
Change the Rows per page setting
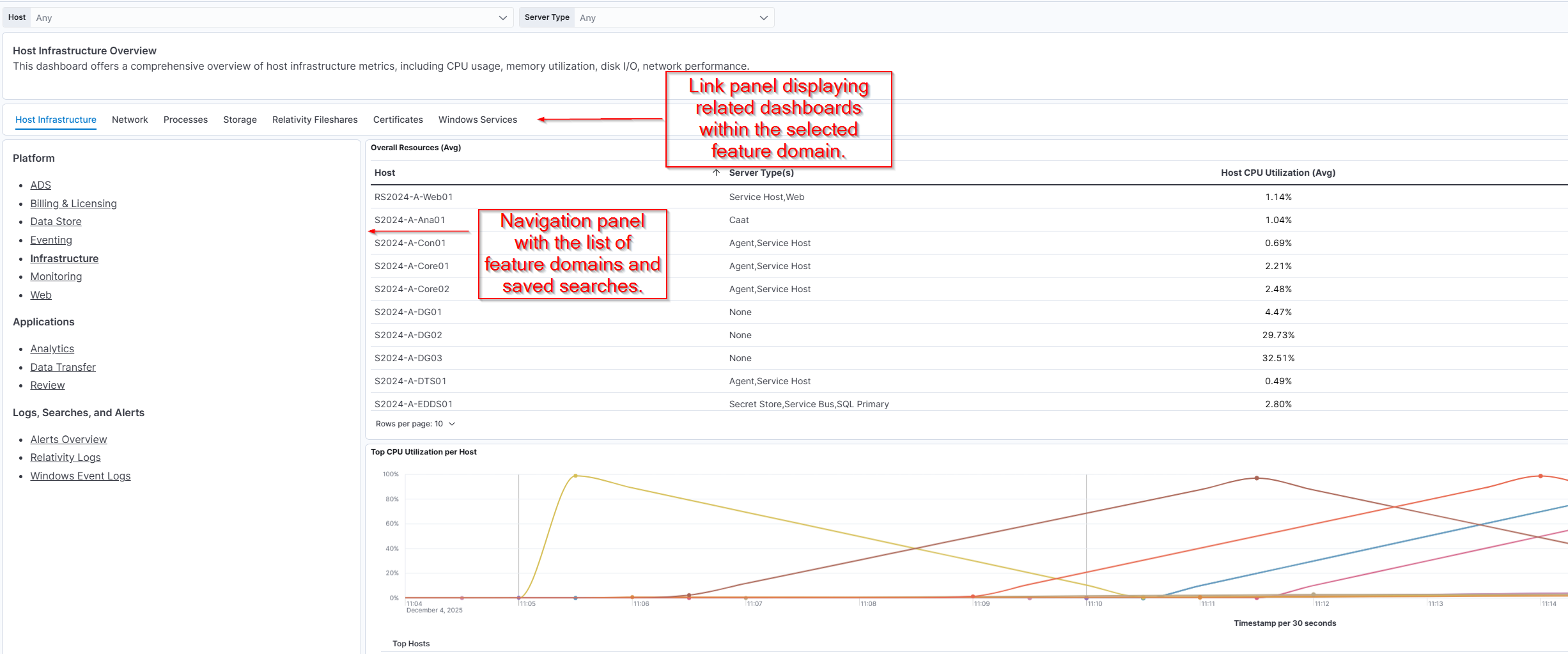coord(415,424)
